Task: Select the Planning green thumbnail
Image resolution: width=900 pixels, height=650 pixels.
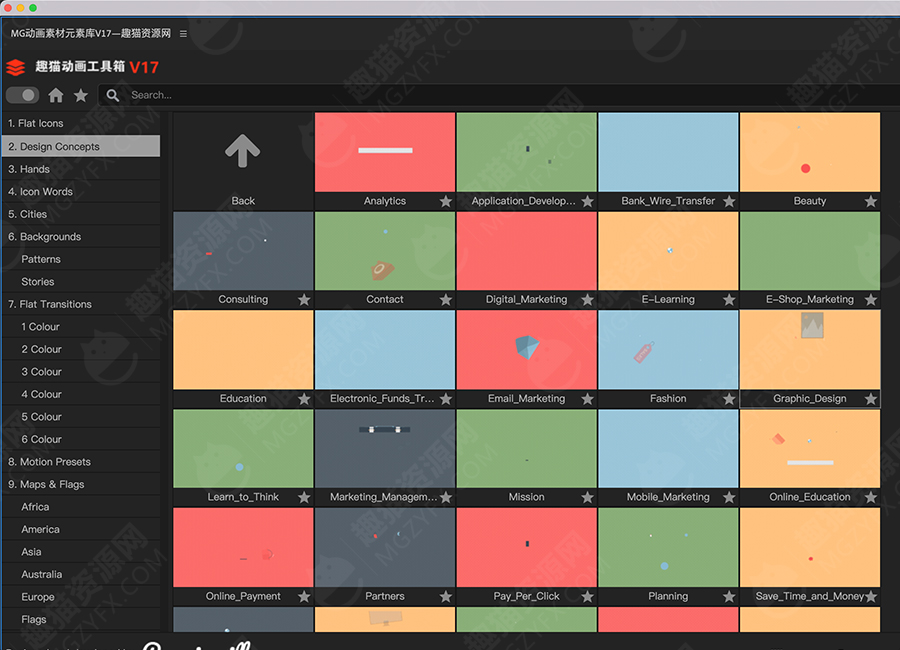Action: [668, 547]
